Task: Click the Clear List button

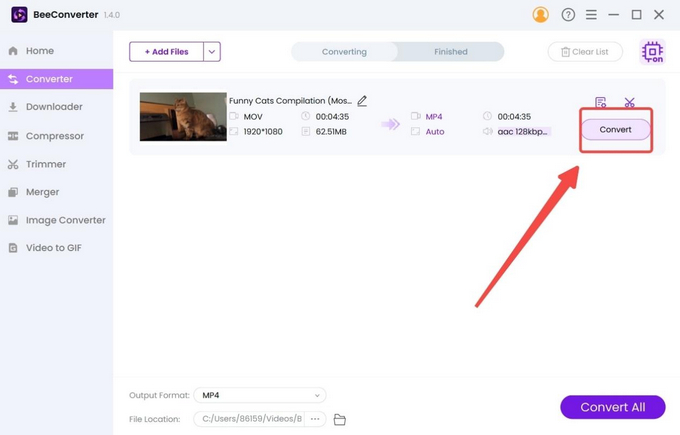Action: click(585, 52)
